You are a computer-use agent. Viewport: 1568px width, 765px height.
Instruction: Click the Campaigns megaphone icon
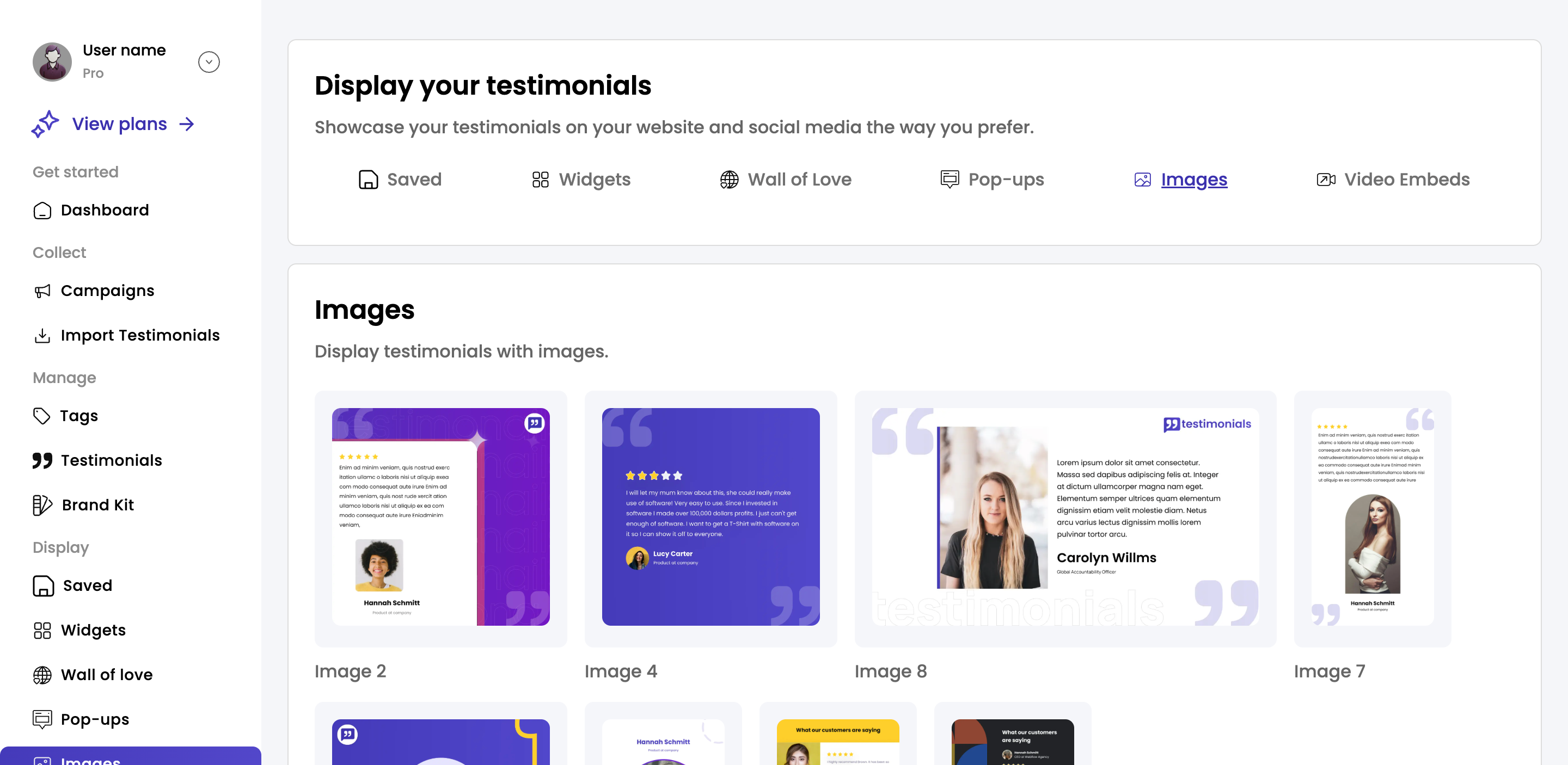tap(42, 291)
